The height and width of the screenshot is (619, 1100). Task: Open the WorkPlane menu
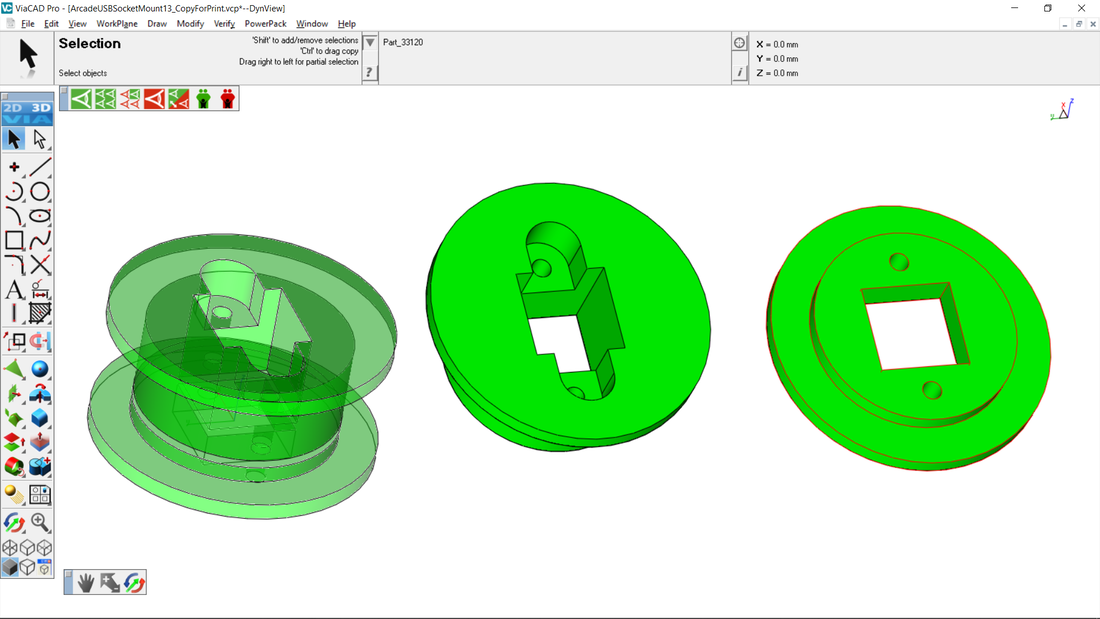117,24
